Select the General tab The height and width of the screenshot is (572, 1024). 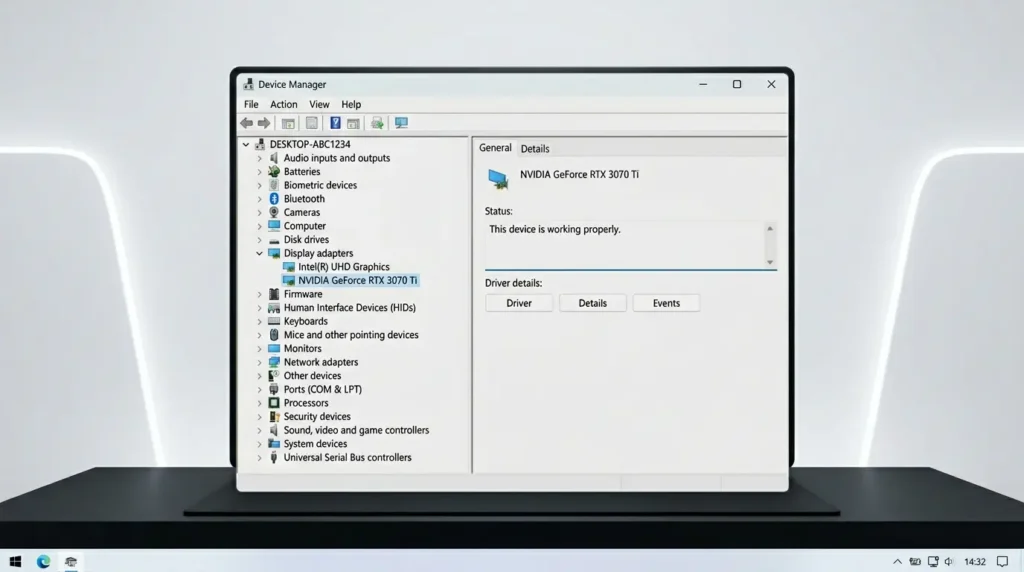pyautogui.click(x=495, y=148)
